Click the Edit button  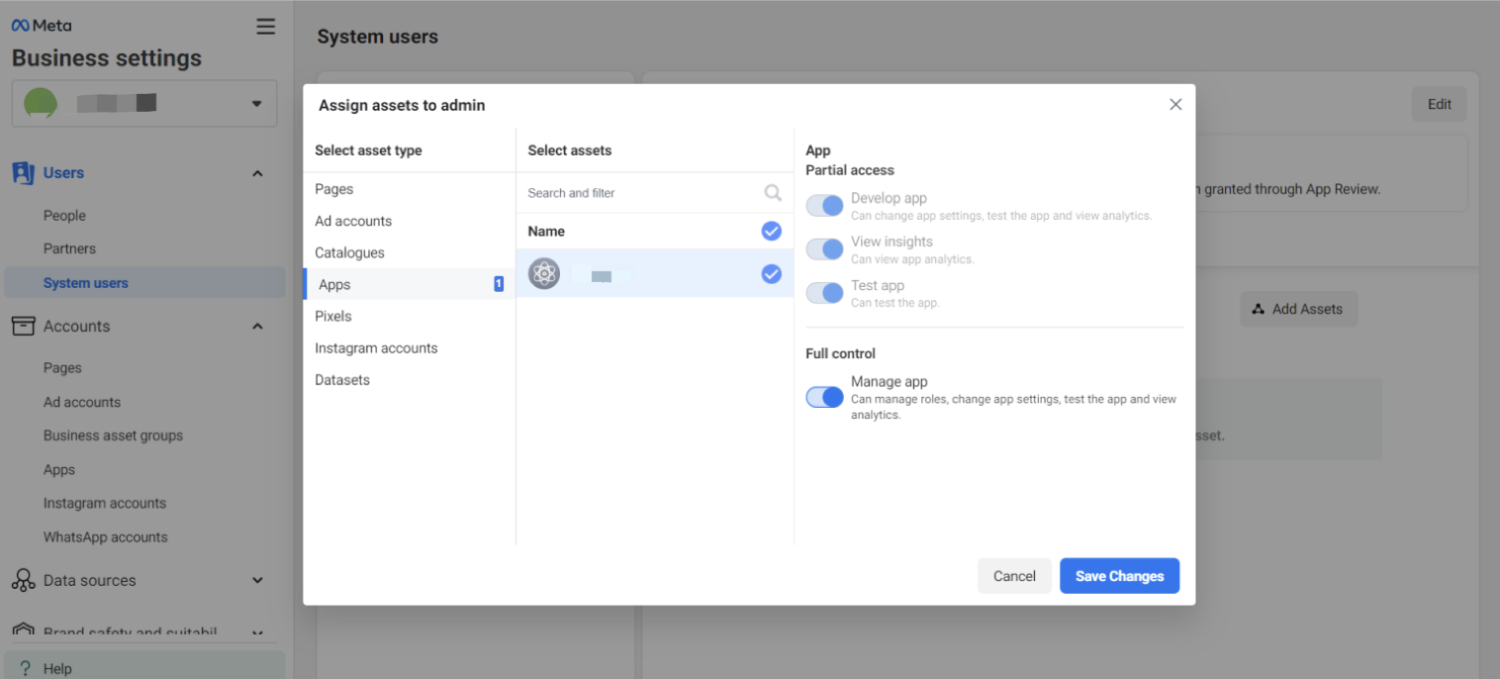click(1439, 104)
